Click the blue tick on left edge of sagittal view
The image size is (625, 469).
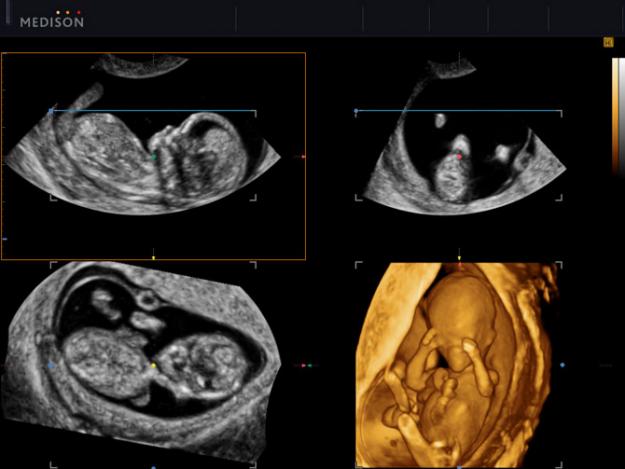click(4, 239)
